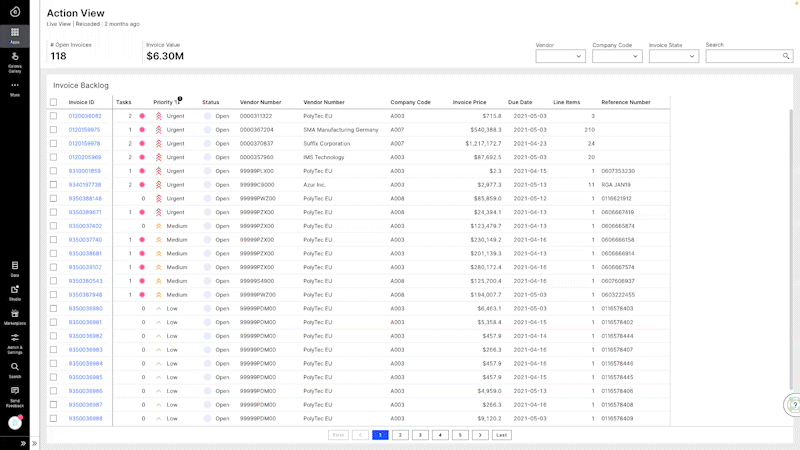This screenshot has height=450, width=800.
Task: Click low priority icon for invoice 9350036980
Action: [x=159, y=309]
